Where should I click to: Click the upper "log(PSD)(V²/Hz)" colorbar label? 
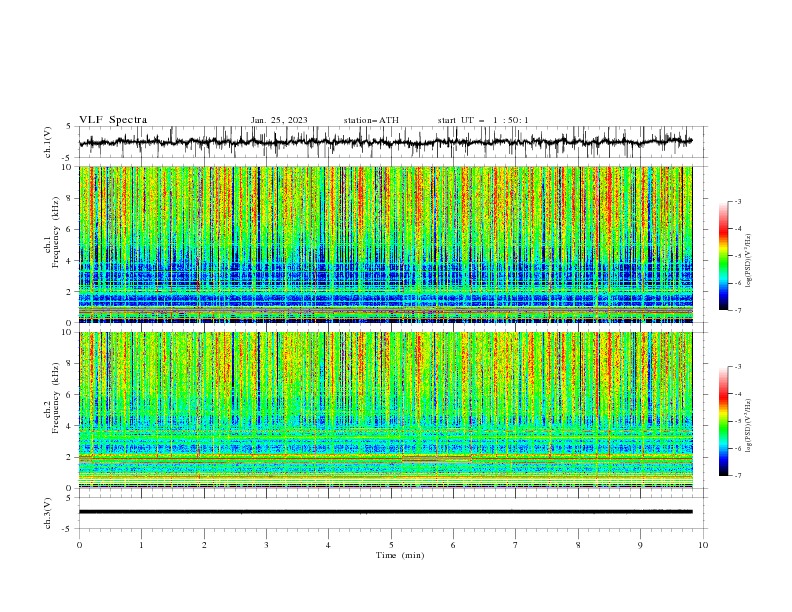click(x=748, y=261)
